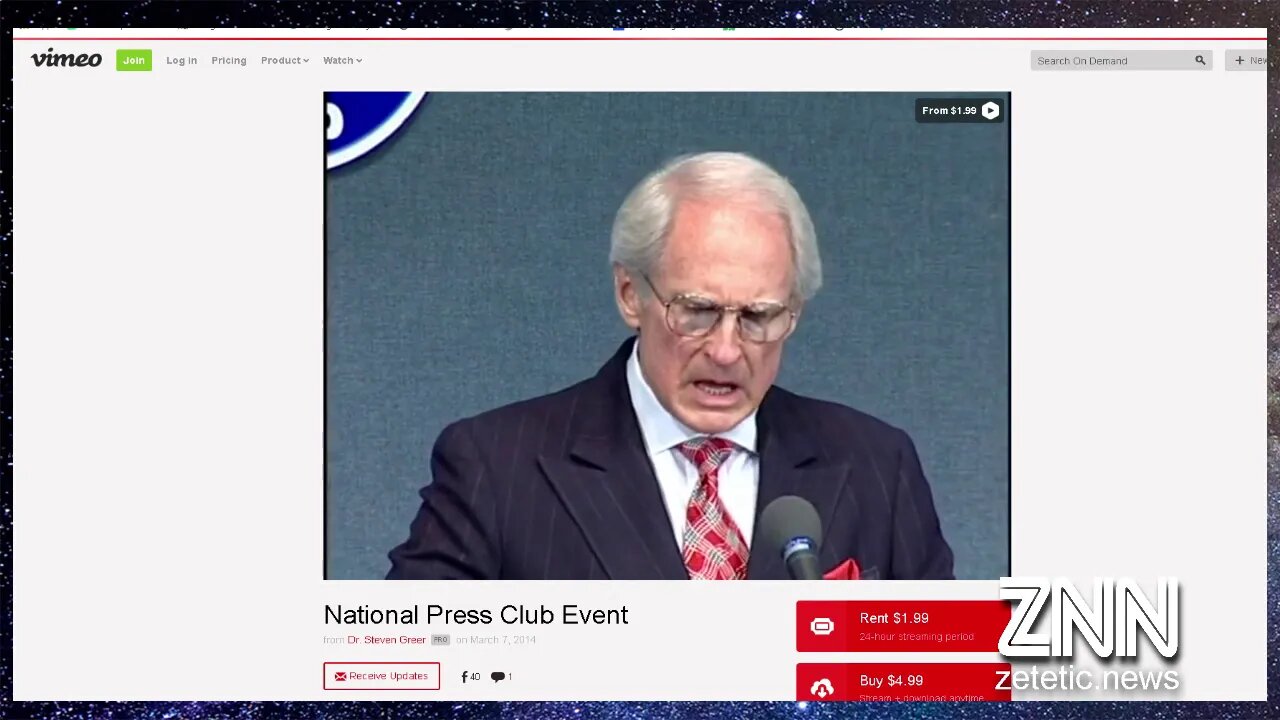Open Dr. Steven Greer's profile link
1280x720 pixels.
386,640
